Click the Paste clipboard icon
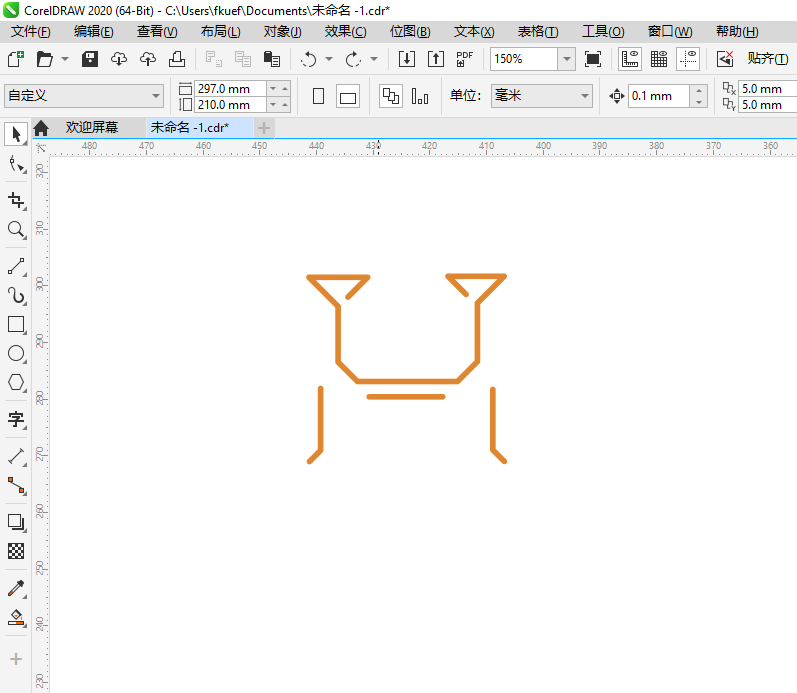The image size is (797, 693). 272,59
